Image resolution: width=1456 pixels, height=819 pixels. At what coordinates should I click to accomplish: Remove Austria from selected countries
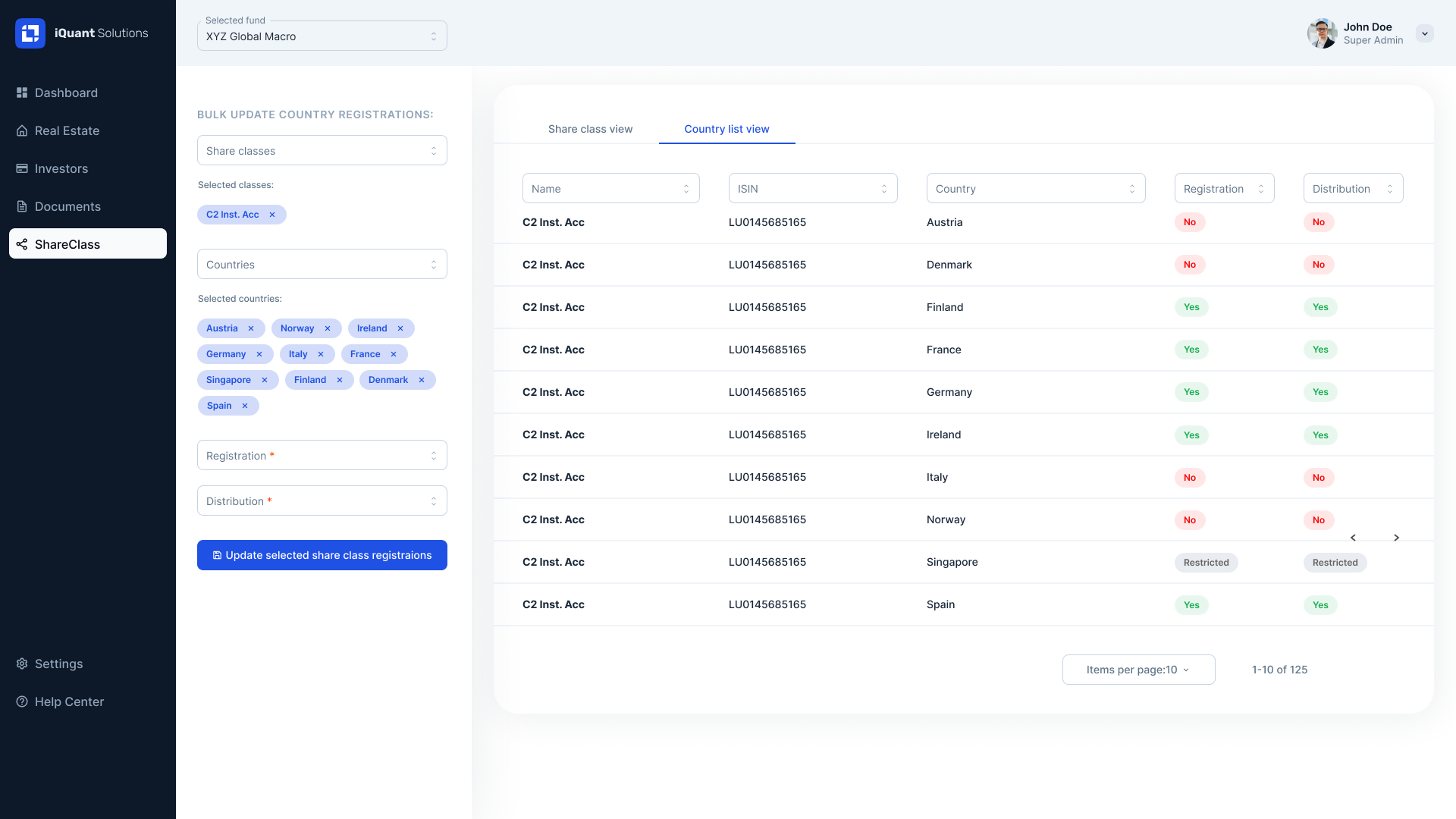[251, 328]
